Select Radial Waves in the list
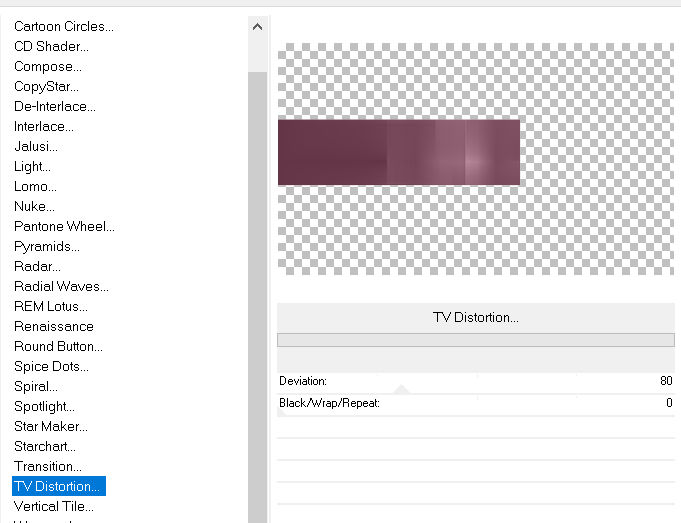Viewport: 681px width, 523px height. (x=61, y=286)
